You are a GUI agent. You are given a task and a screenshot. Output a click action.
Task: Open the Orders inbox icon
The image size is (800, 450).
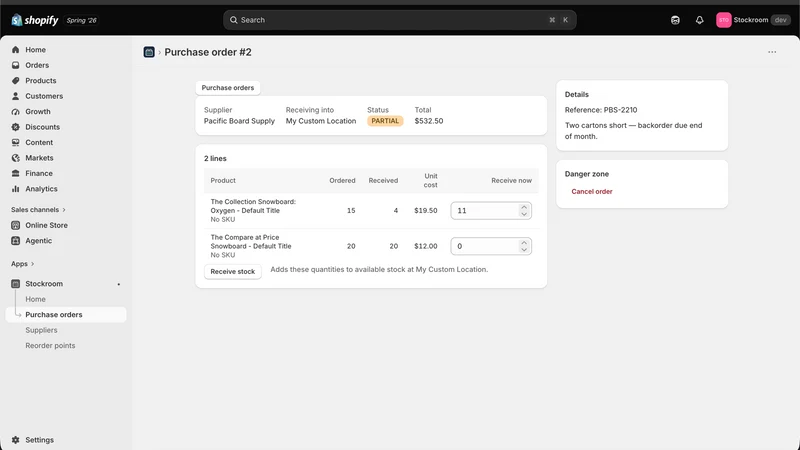[x=15, y=65]
